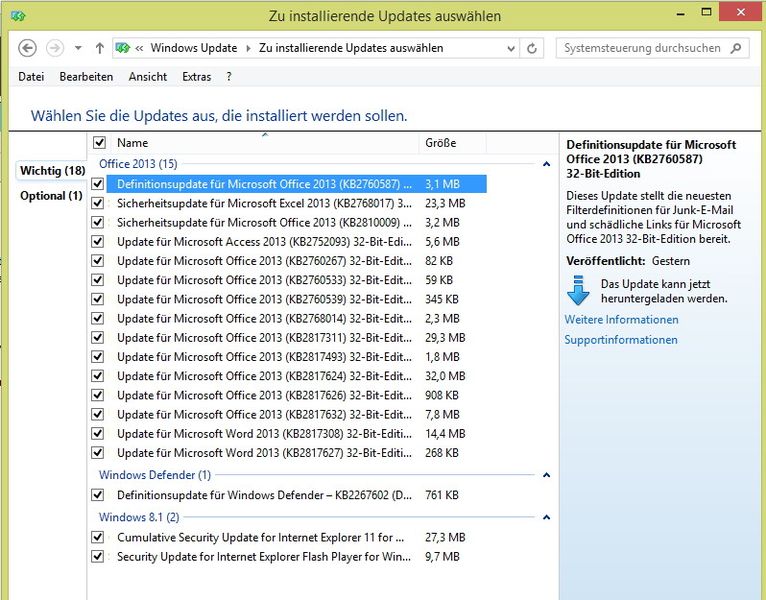Click the search magnifier icon
Screen dimensions: 766x600
click(x=736, y=48)
